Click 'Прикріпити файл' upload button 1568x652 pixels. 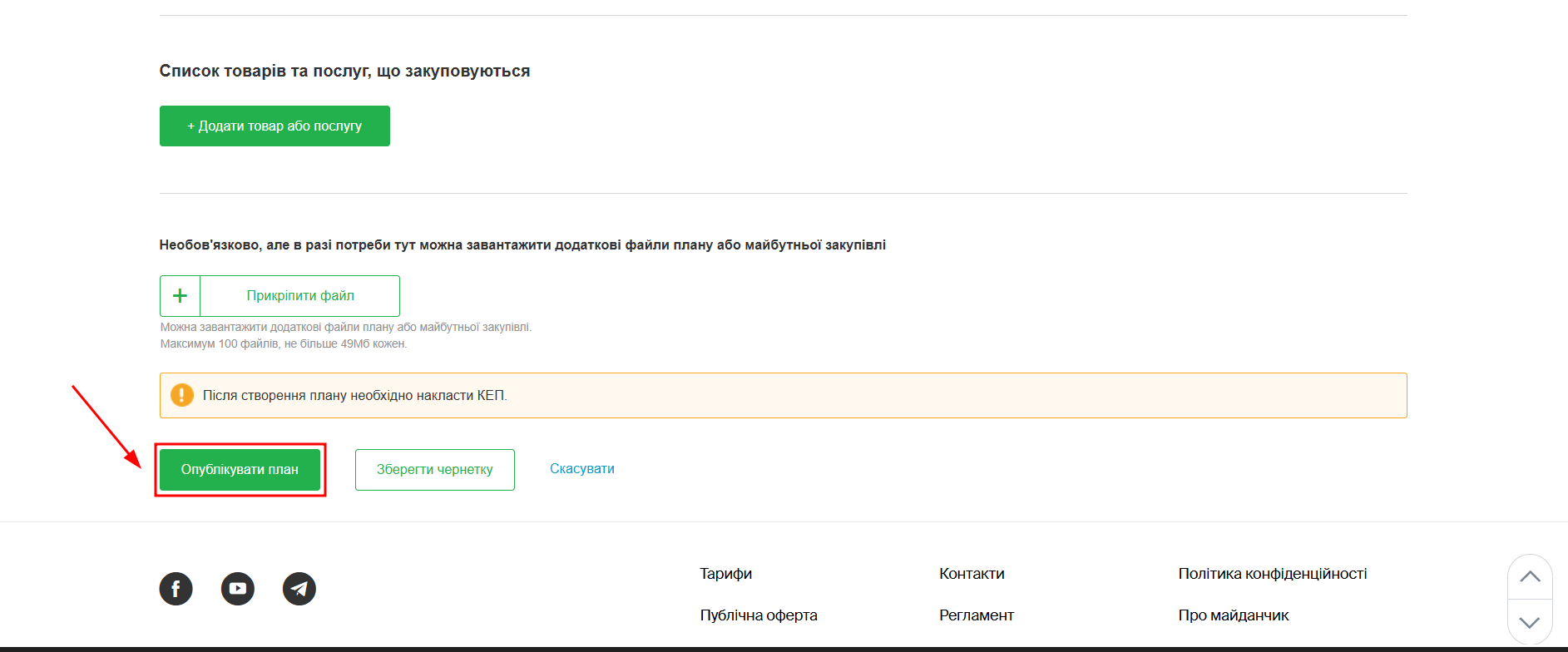click(x=299, y=296)
